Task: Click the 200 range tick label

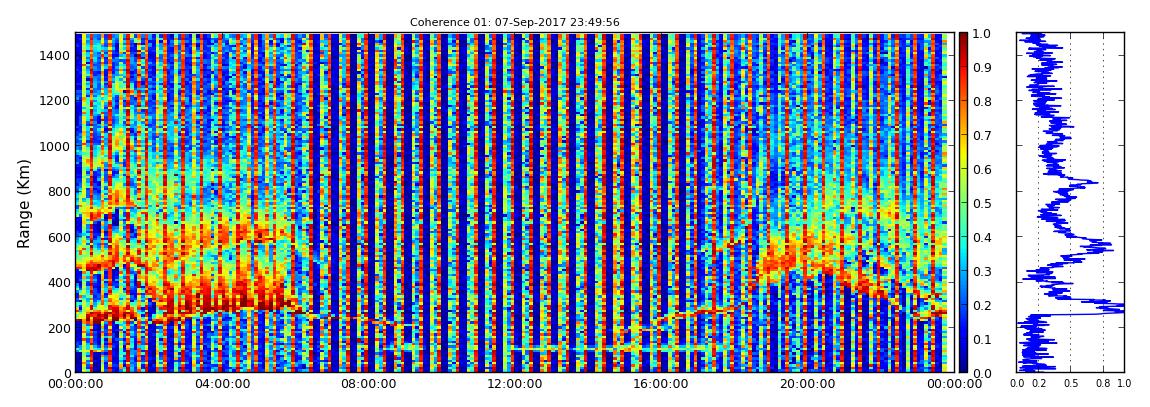Action: (x=60, y=328)
